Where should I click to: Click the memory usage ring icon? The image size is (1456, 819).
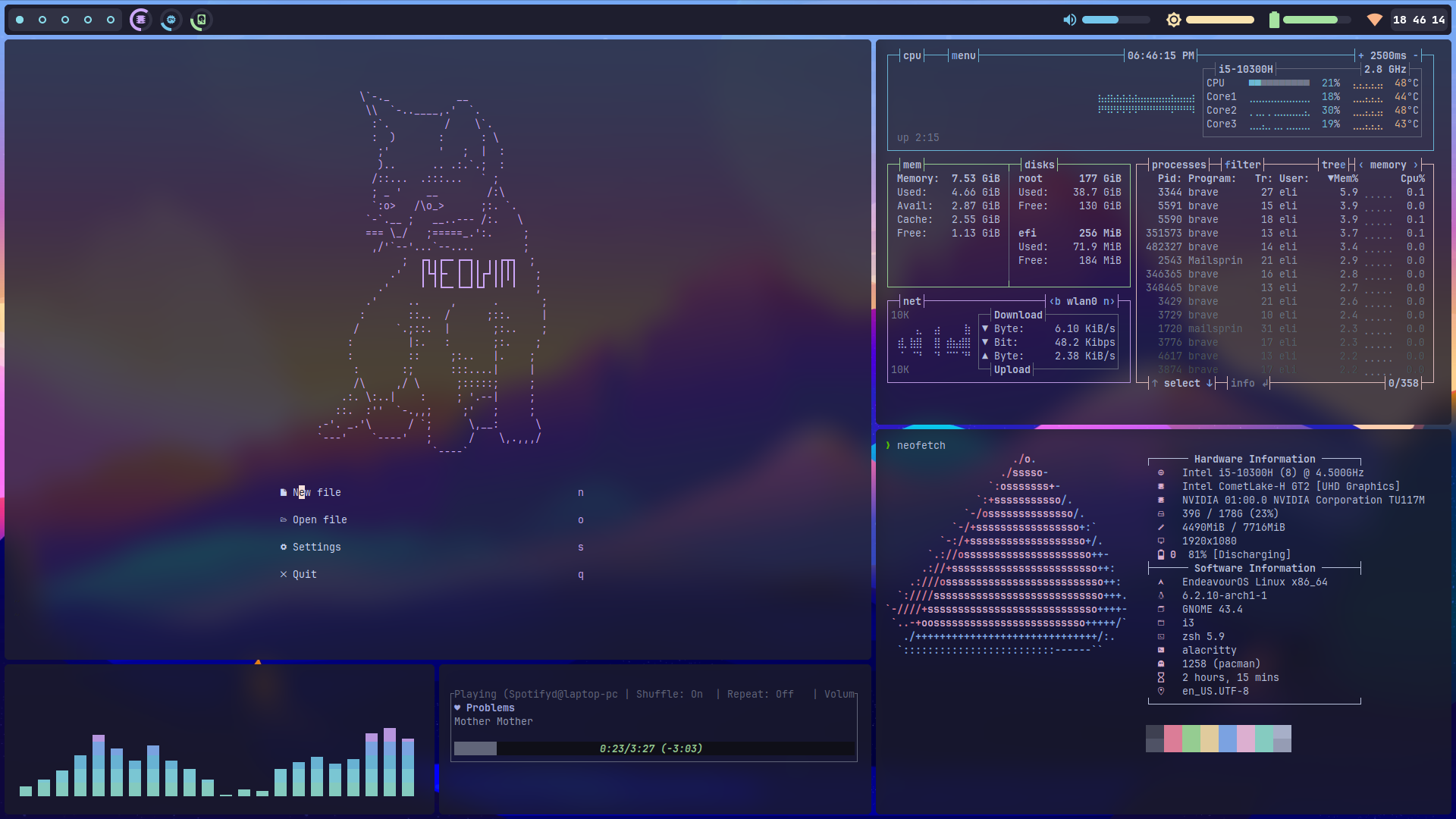pyautogui.click(x=140, y=20)
